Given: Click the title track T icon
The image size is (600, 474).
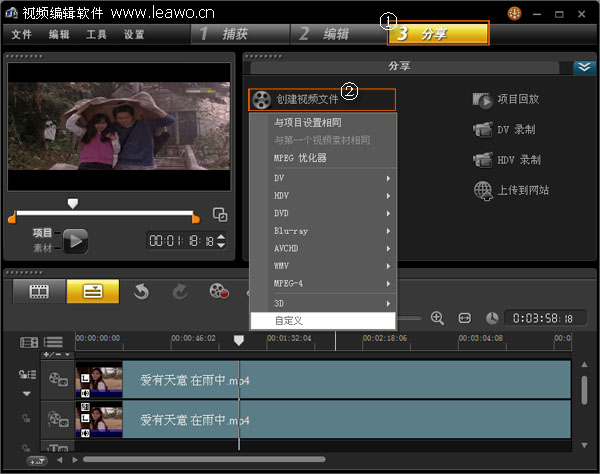Looking at the screenshot, I should point(57,448).
